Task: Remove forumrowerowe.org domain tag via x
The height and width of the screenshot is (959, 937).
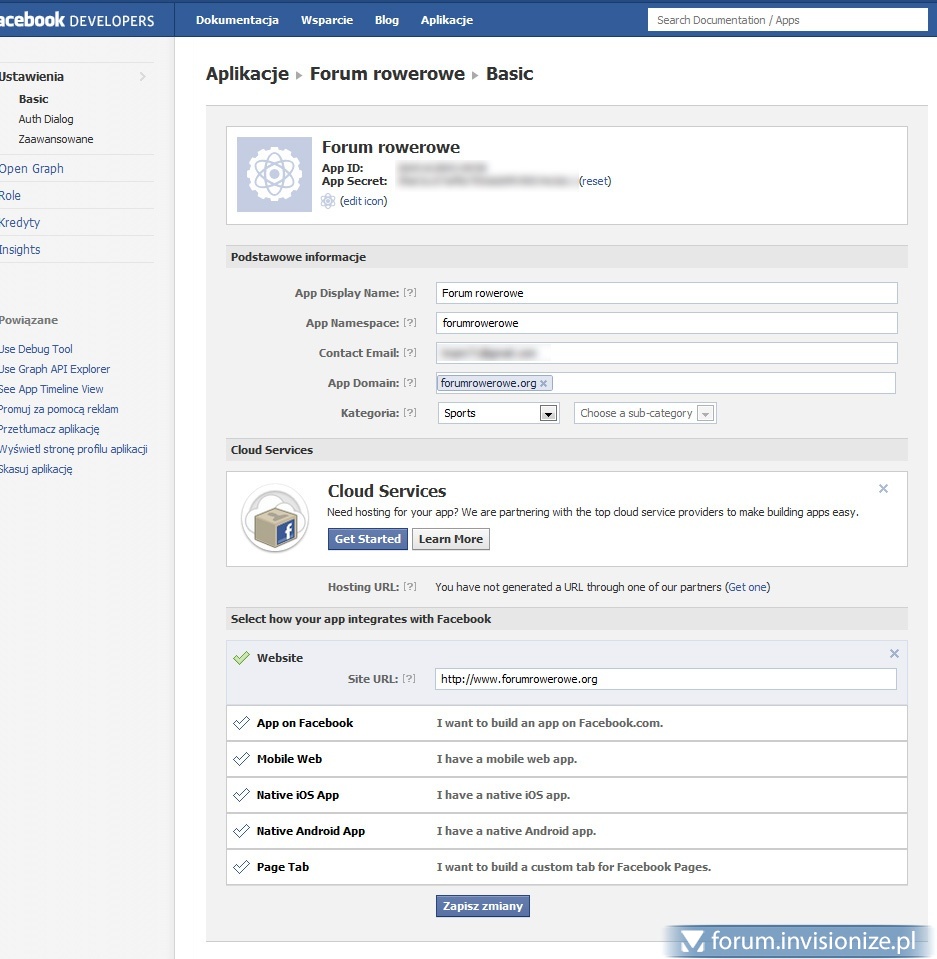Action: click(x=544, y=383)
